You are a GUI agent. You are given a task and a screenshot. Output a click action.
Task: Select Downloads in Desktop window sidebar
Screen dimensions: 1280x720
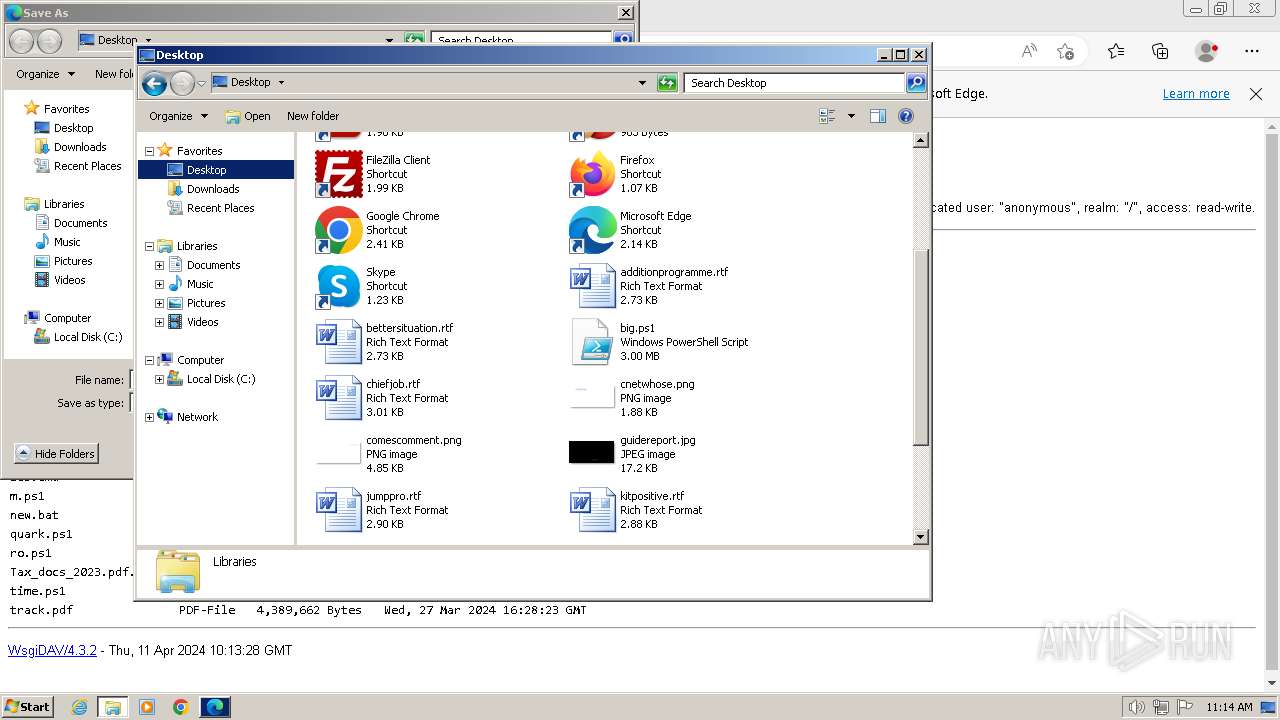click(x=213, y=189)
